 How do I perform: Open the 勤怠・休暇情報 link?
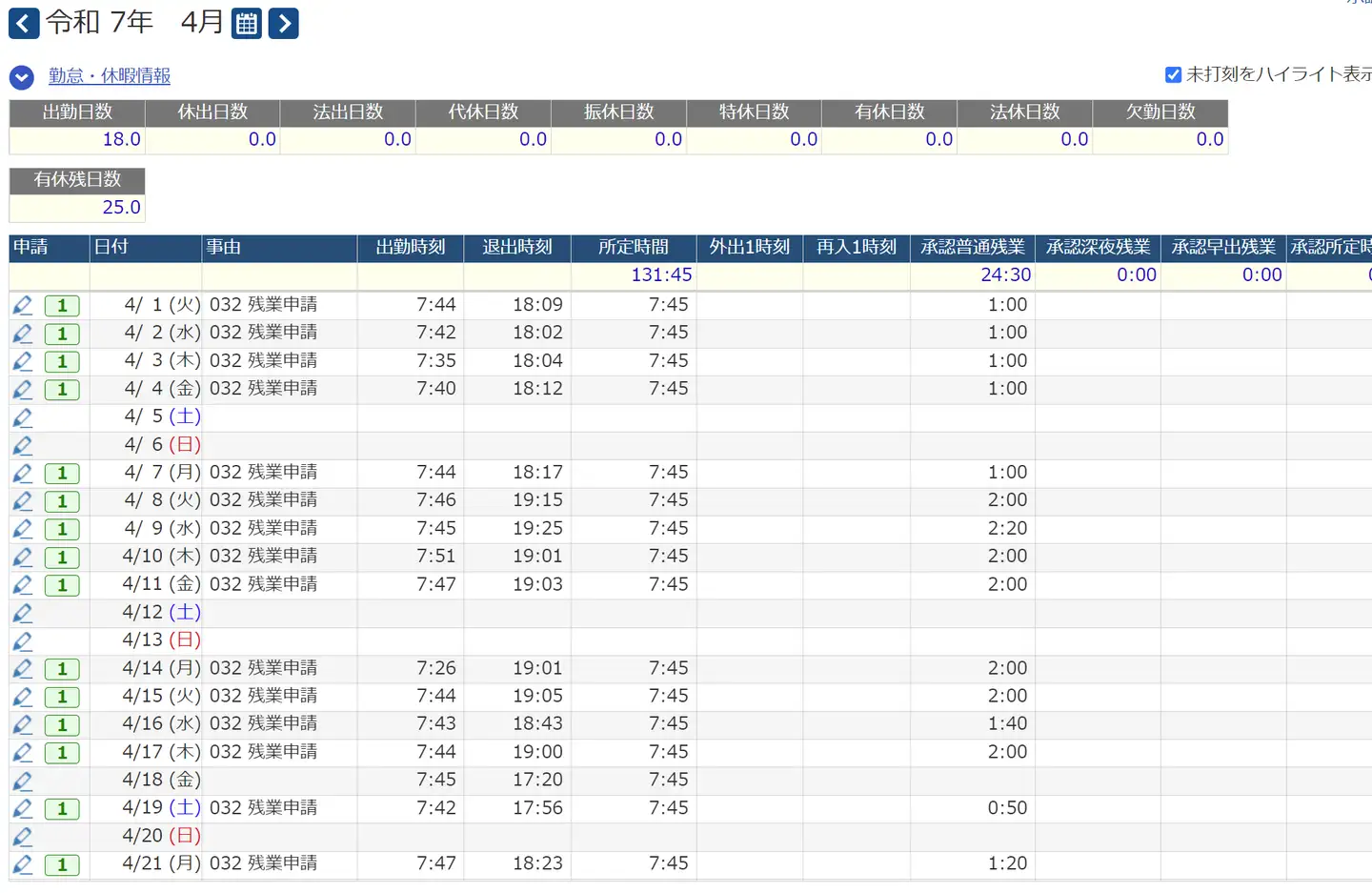tap(110, 75)
